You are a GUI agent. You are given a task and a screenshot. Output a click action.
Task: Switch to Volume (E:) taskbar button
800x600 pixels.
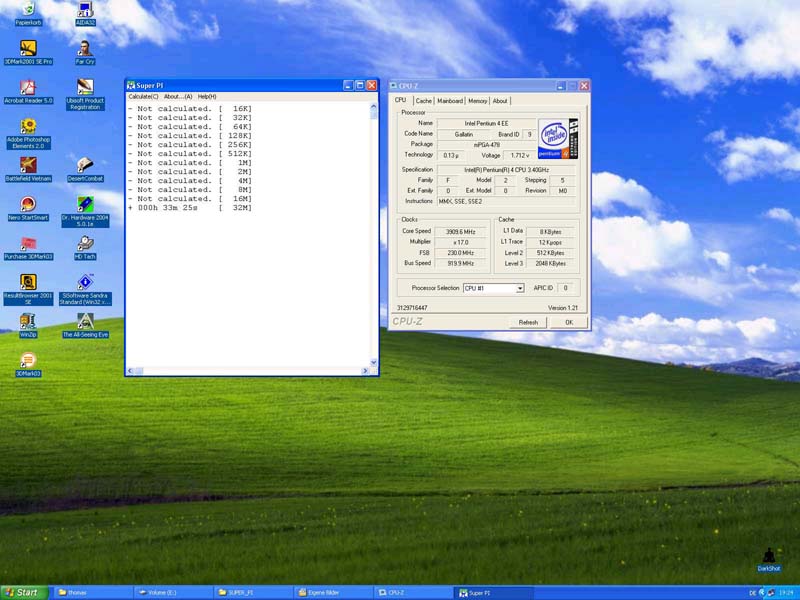(x=172, y=592)
